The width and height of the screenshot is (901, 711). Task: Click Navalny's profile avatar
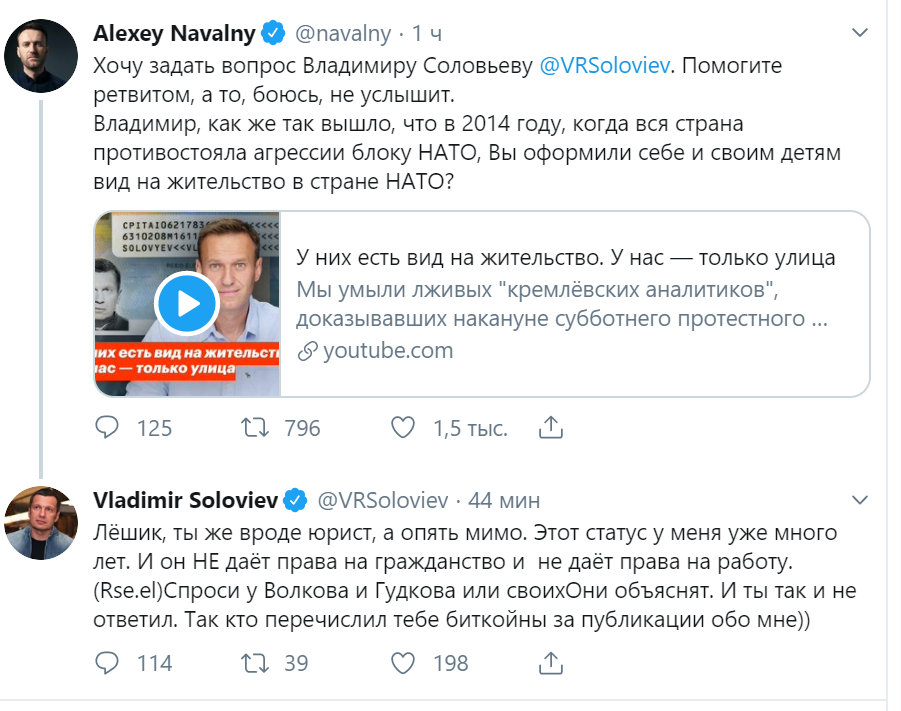point(41,55)
